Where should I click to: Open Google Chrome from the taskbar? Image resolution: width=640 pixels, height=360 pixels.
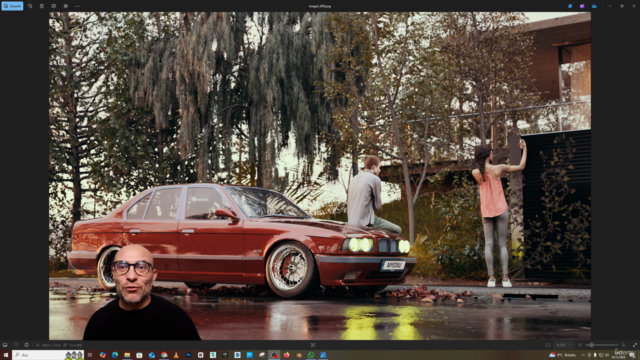164,355
